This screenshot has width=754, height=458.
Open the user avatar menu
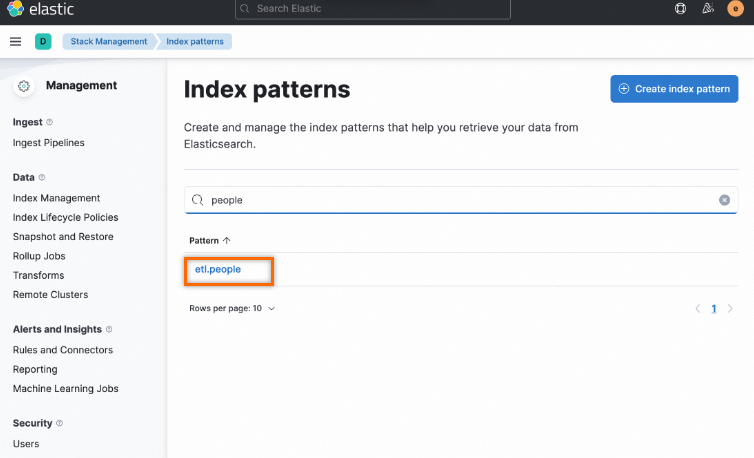click(x=736, y=9)
